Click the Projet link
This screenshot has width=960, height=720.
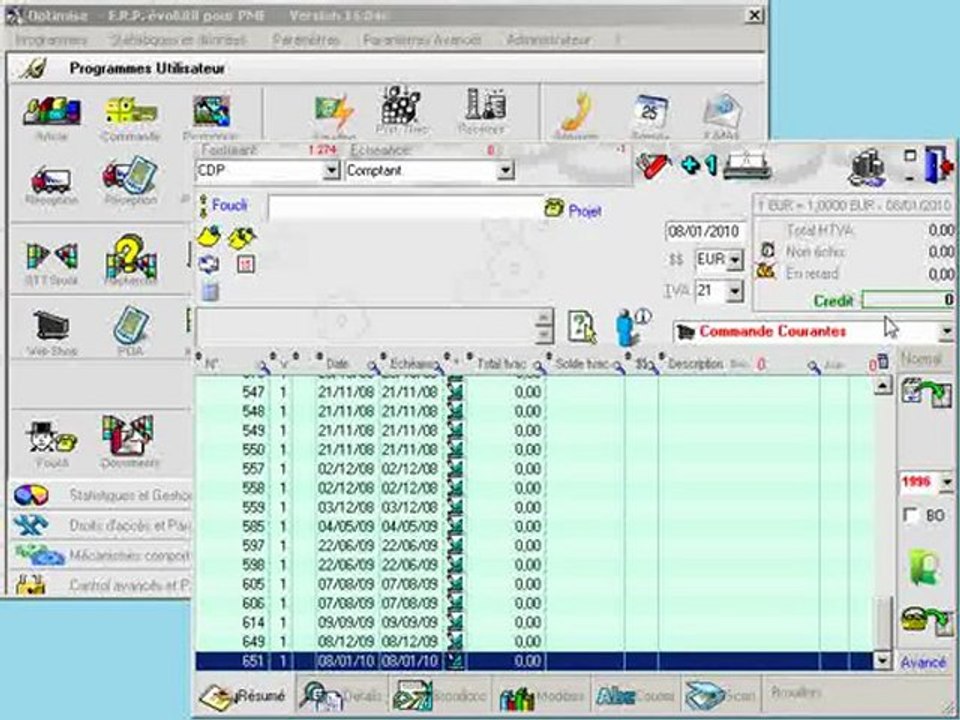click(585, 211)
